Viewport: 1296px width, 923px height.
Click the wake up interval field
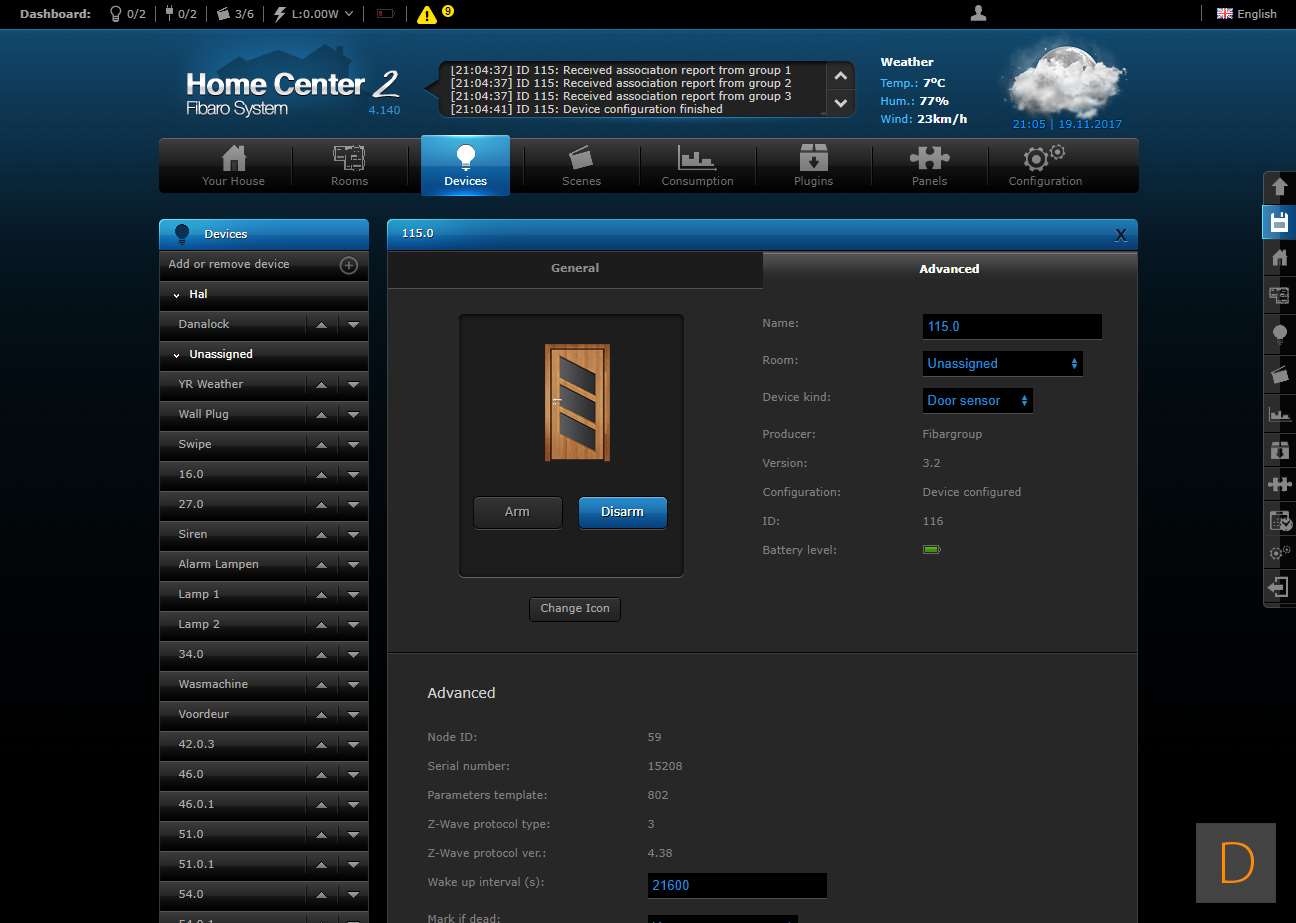tap(737, 885)
